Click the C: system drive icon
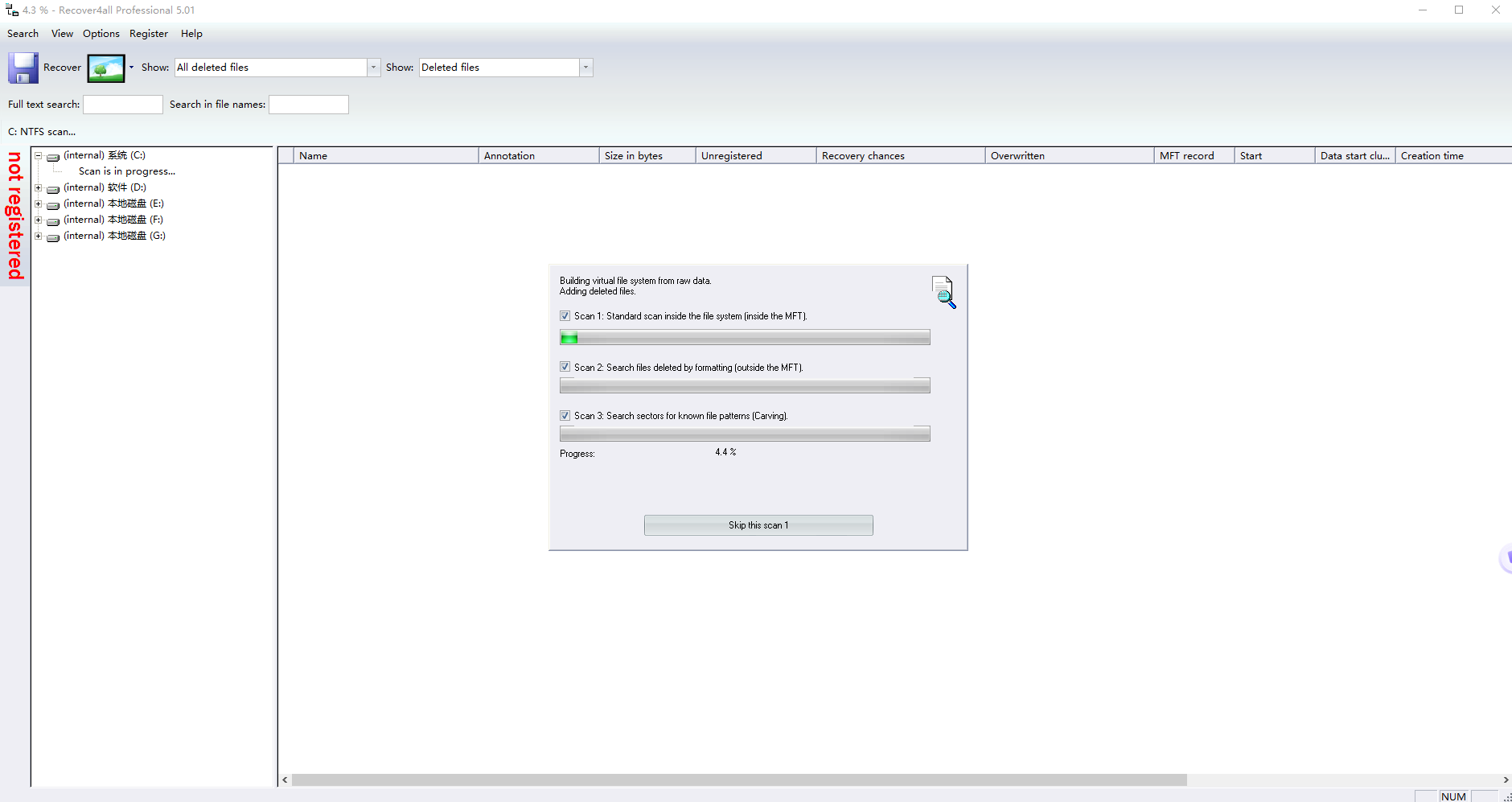This screenshot has width=1512, height=802. pos(53,157)
